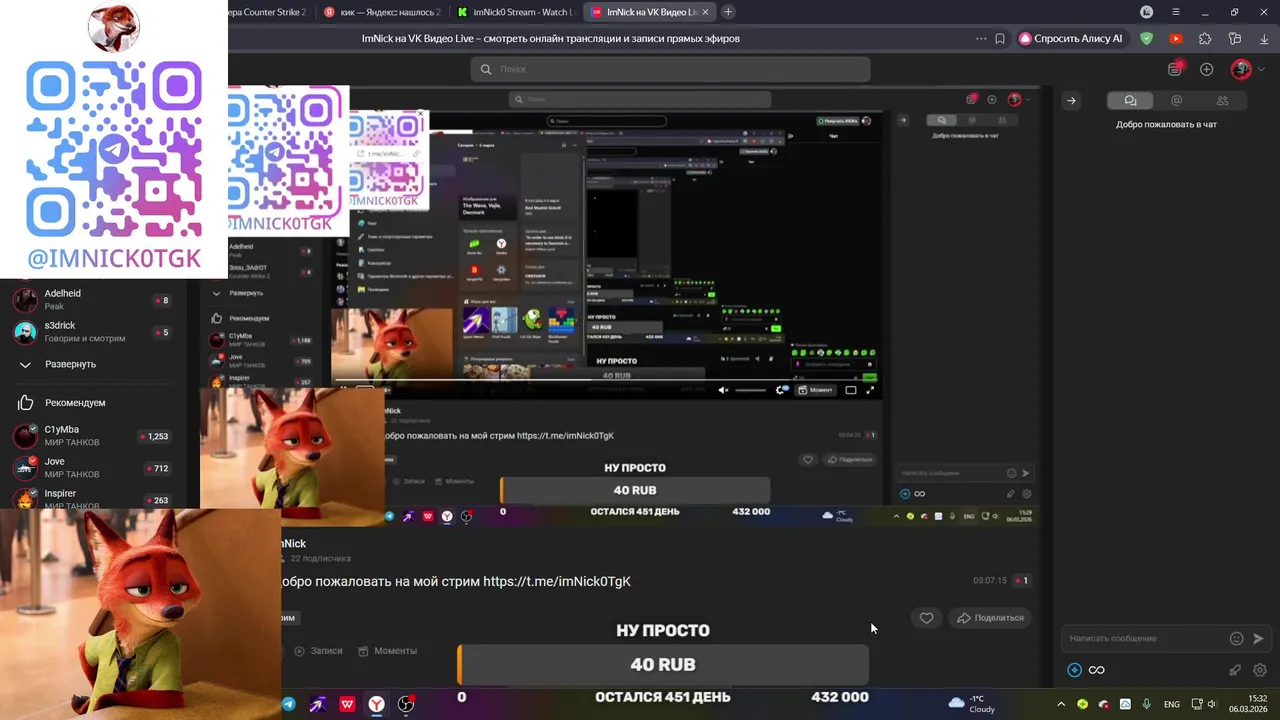Switch to the imNick0 Stream Kick tab
The width and height of the screenshot is (1280, 720).
(515, 12)
